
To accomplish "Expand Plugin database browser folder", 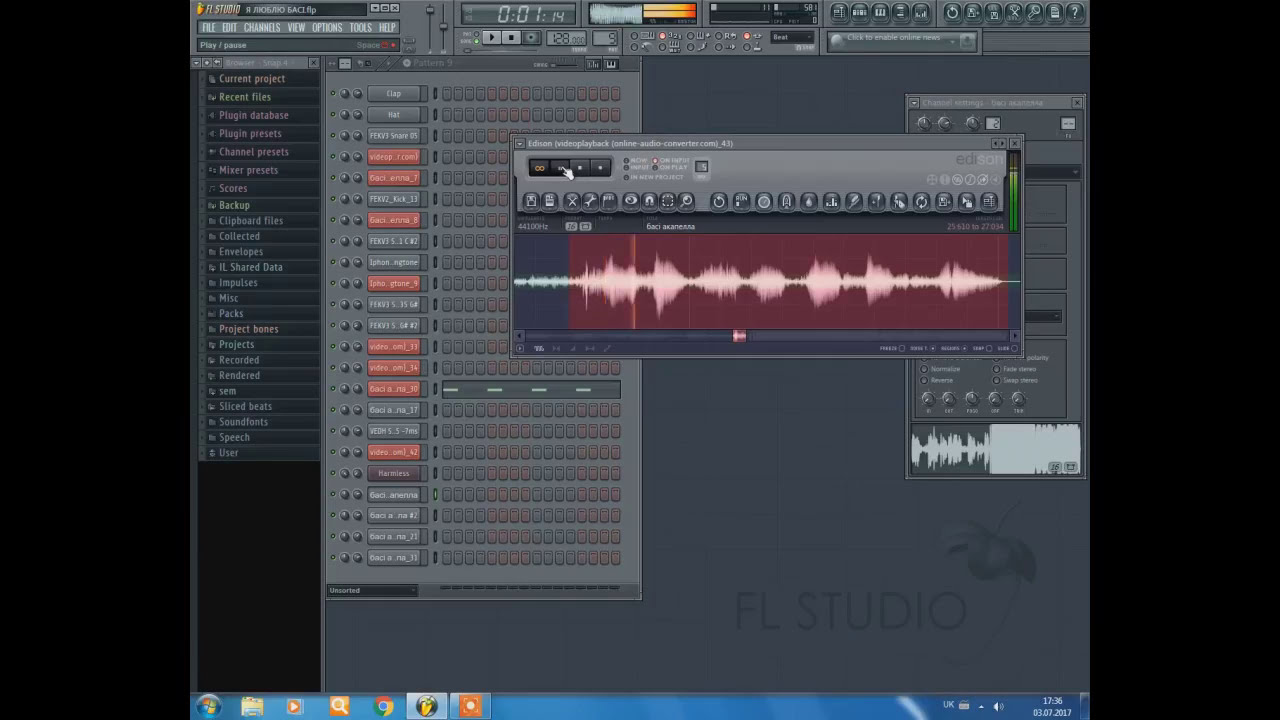I will (253, 115).
